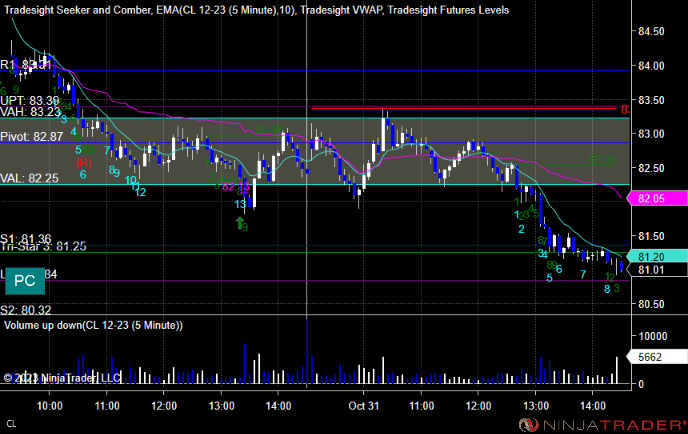Click the NinjaTrader logo
688x434 pixels.
602,425
